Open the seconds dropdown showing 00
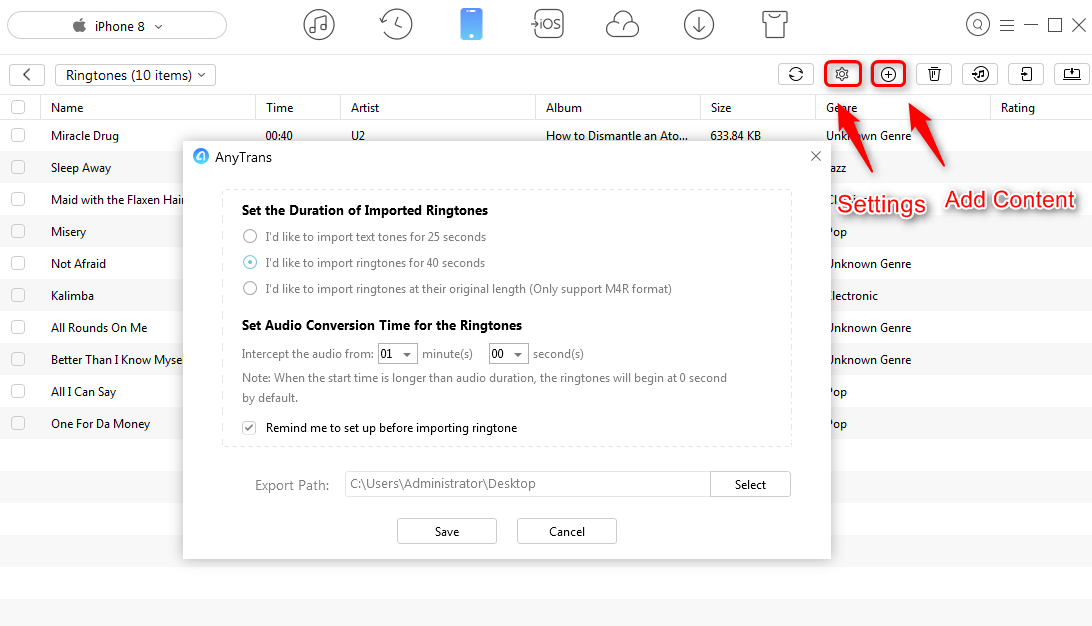Viewport: 1092px width, 626px height. pos(508,354)
